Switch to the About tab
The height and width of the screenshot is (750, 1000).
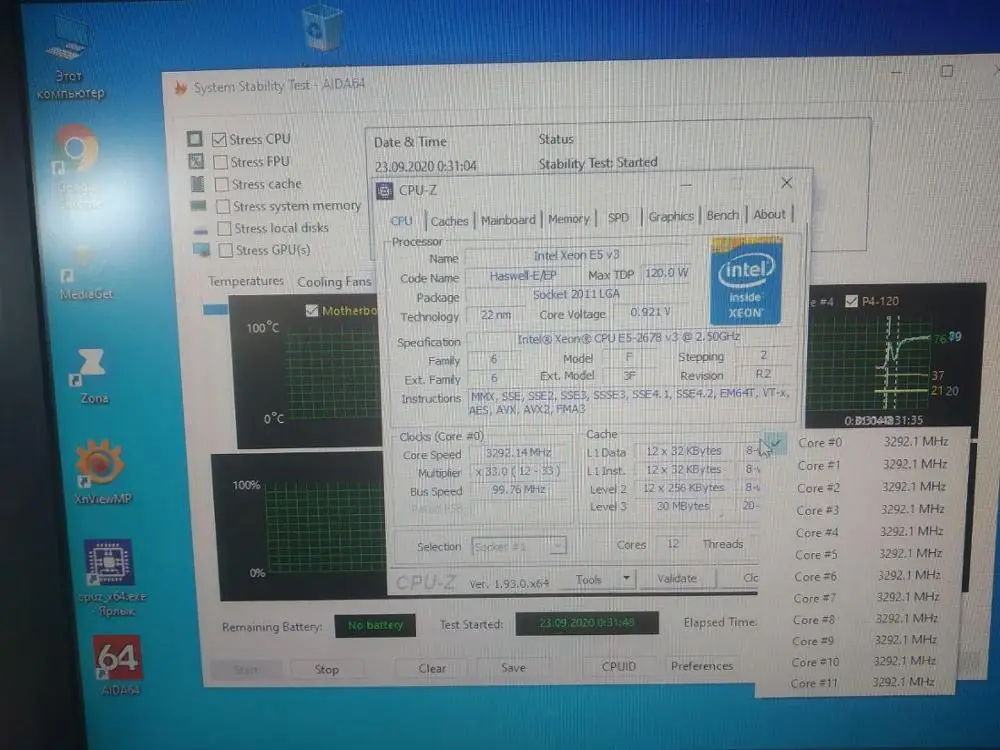769,214
